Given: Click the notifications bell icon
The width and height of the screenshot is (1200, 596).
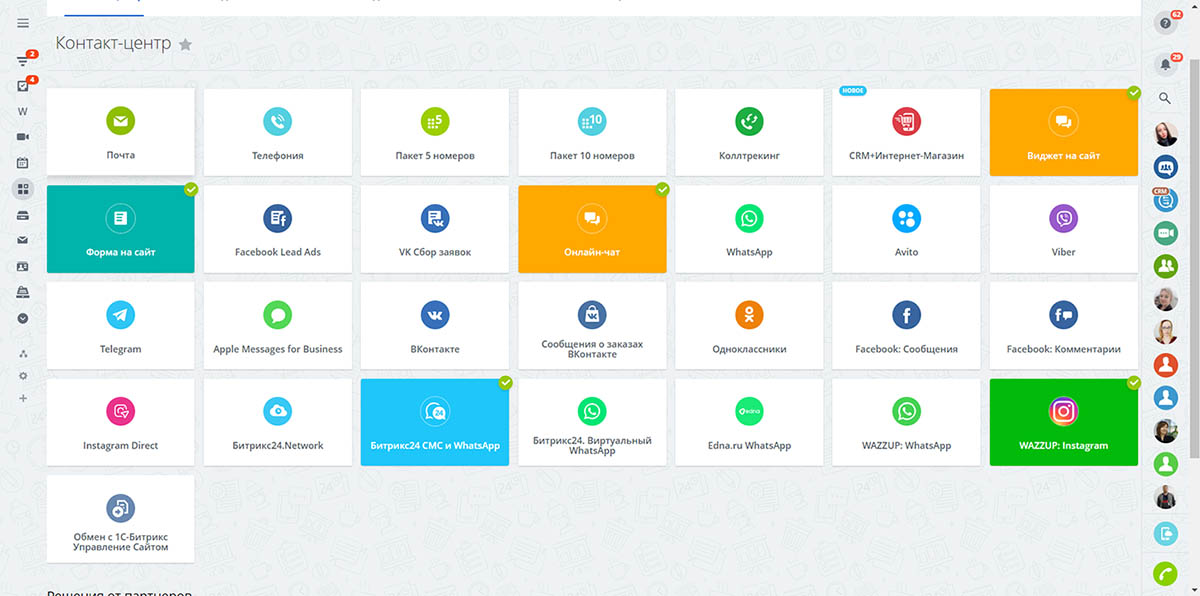Looking at the screenshot, I should (1165, 65).
